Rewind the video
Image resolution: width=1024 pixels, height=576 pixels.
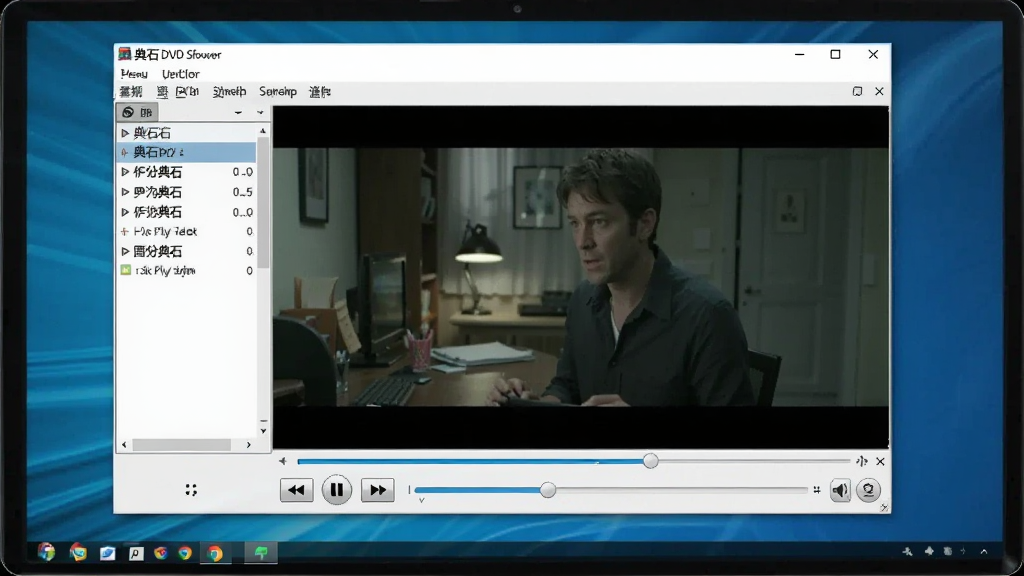(296, 490)
